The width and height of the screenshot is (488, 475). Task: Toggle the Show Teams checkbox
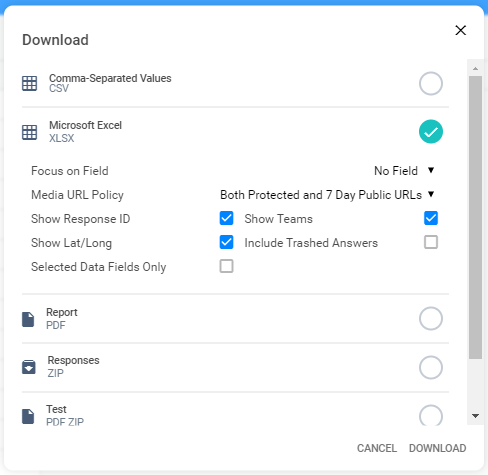coord(431,218)
